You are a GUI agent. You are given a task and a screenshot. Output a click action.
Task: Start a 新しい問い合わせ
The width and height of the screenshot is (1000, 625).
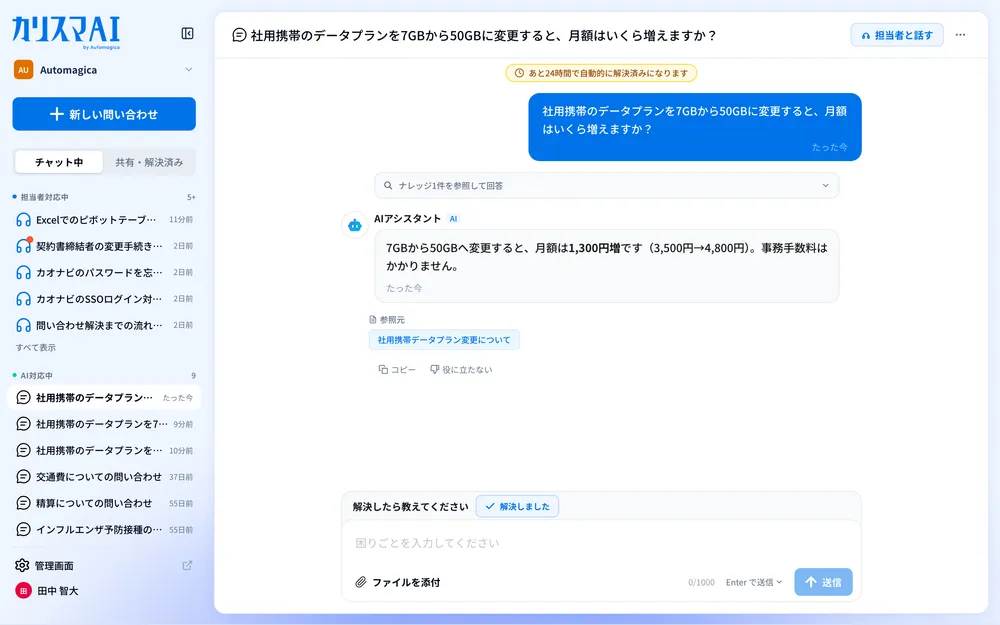point(104,114)
